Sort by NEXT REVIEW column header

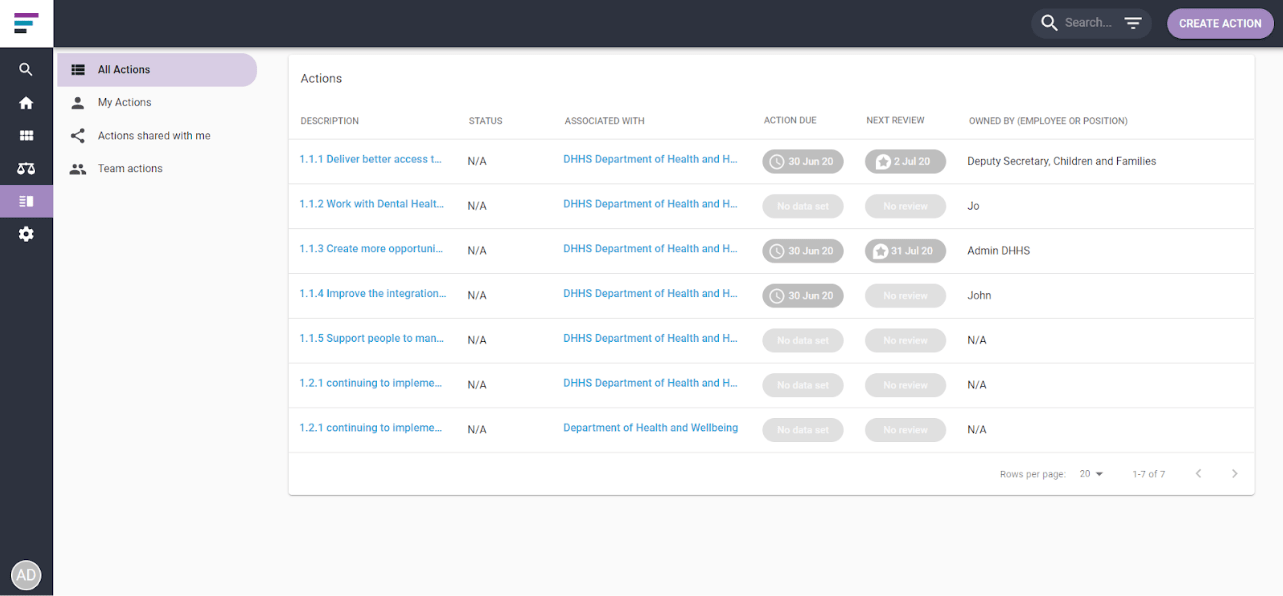coord(895,121)
